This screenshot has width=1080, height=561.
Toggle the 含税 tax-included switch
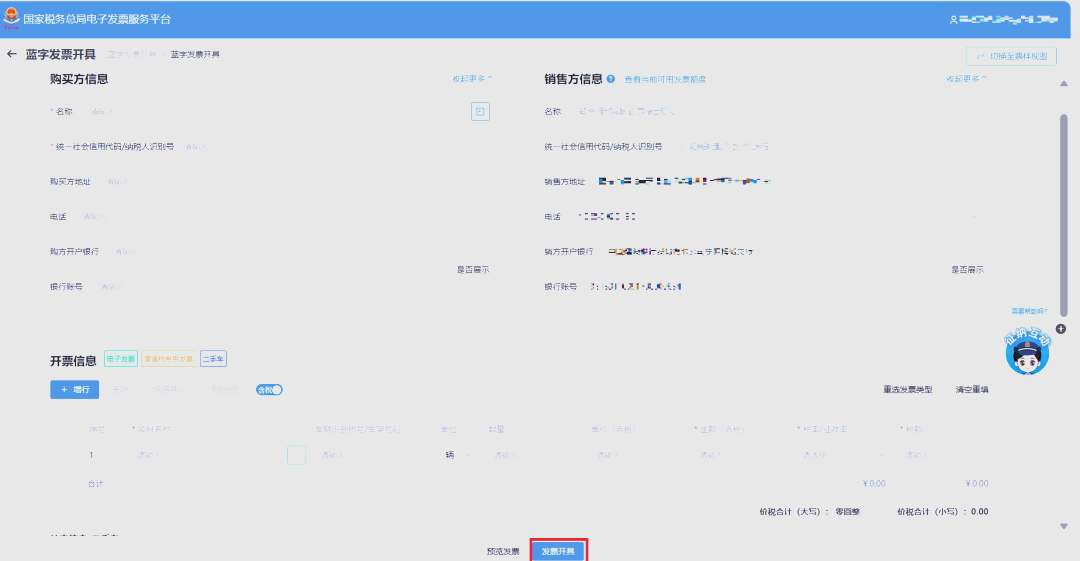pyautogui.click(x=269, y=389)
